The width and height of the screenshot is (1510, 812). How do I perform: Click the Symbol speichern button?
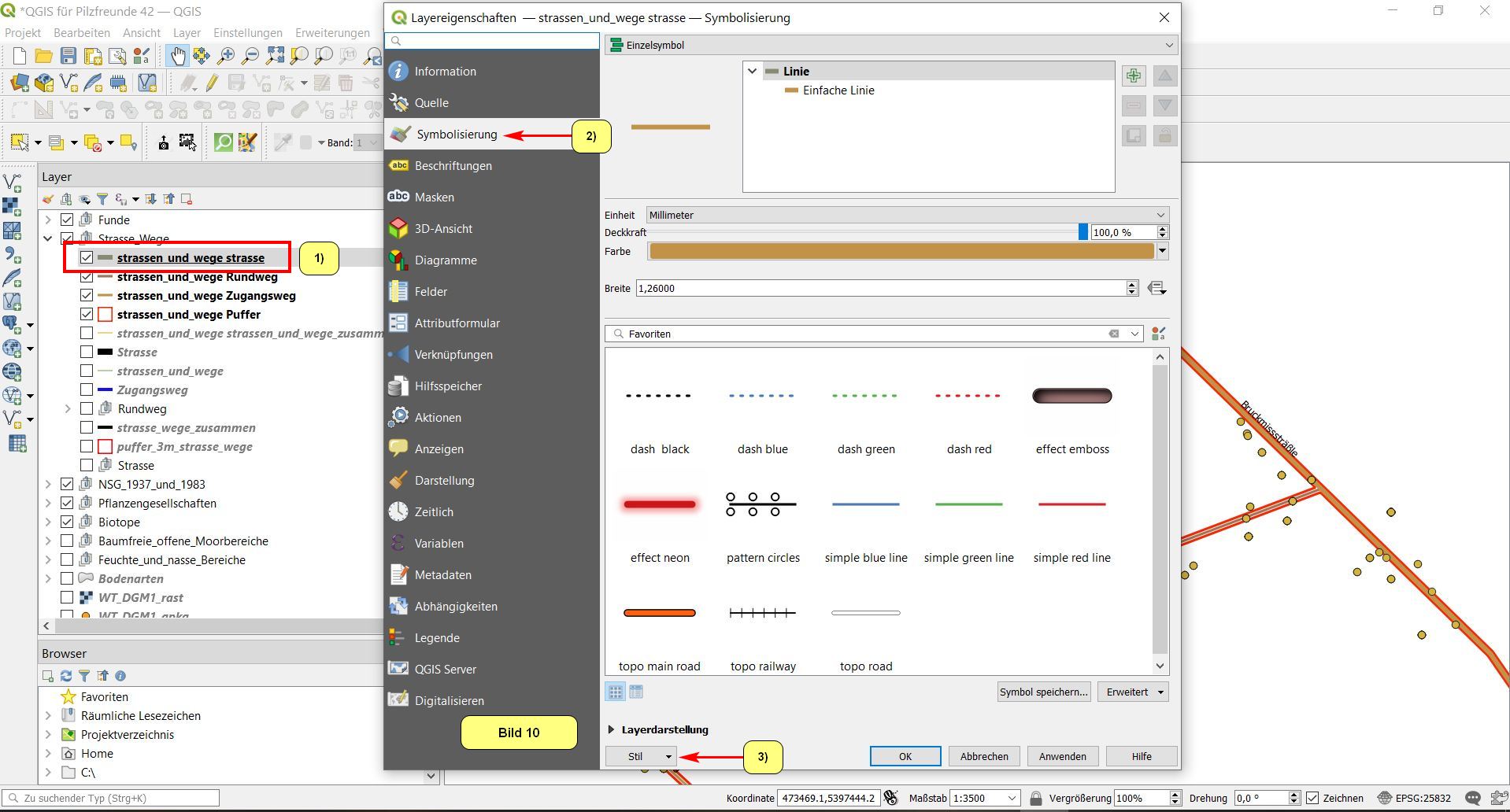pyautogui.click(x=1043, y=692)
